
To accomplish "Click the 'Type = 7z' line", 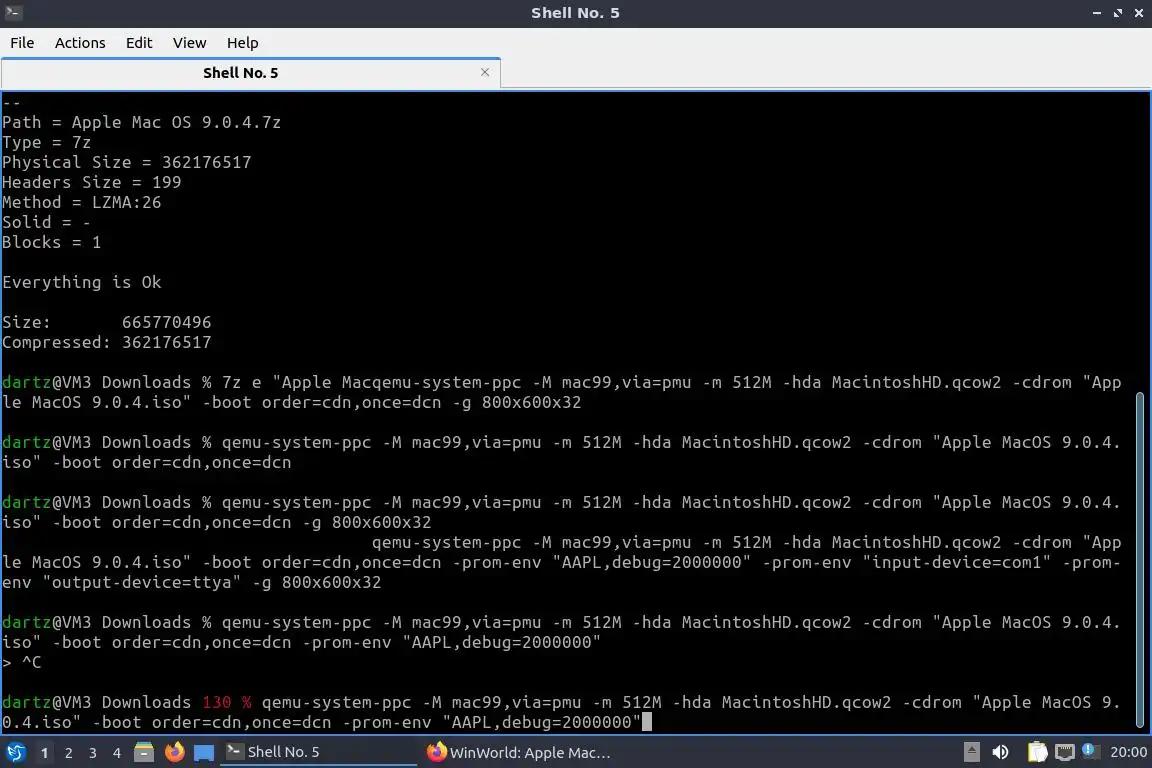I will click(x=46, y=143).
